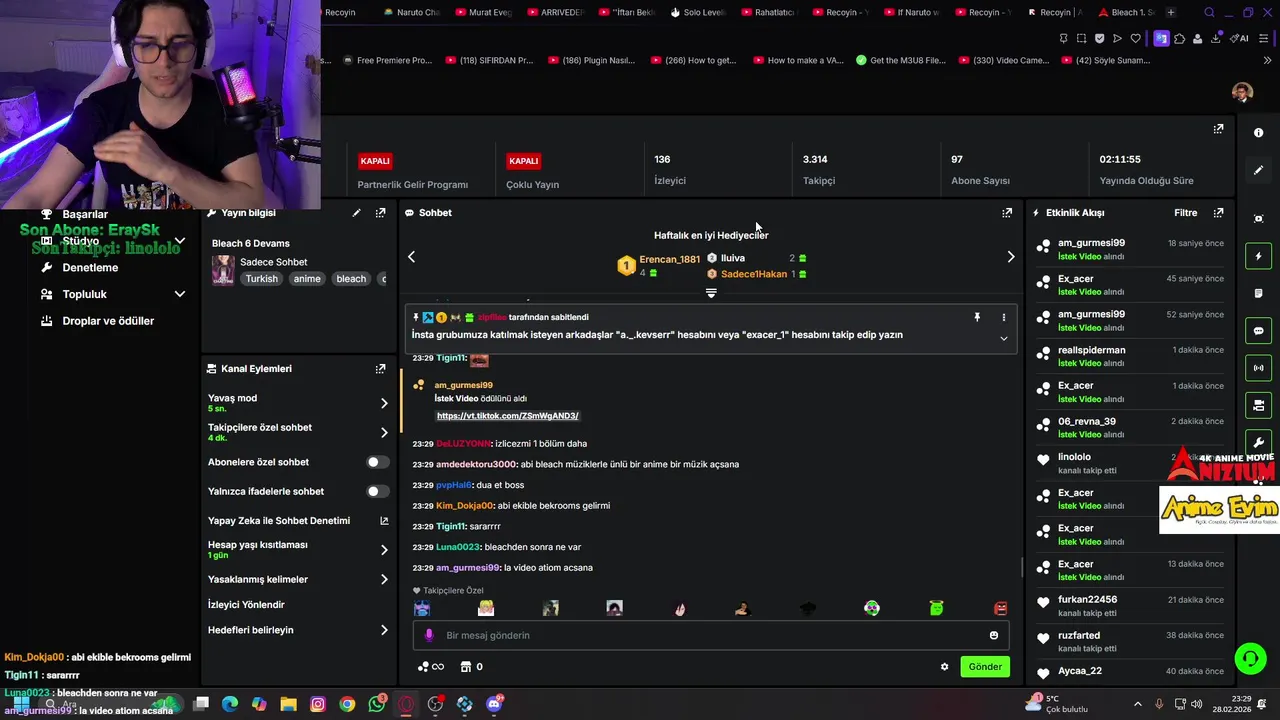Switch to the Bleach browser tab

coord(1124,12)
